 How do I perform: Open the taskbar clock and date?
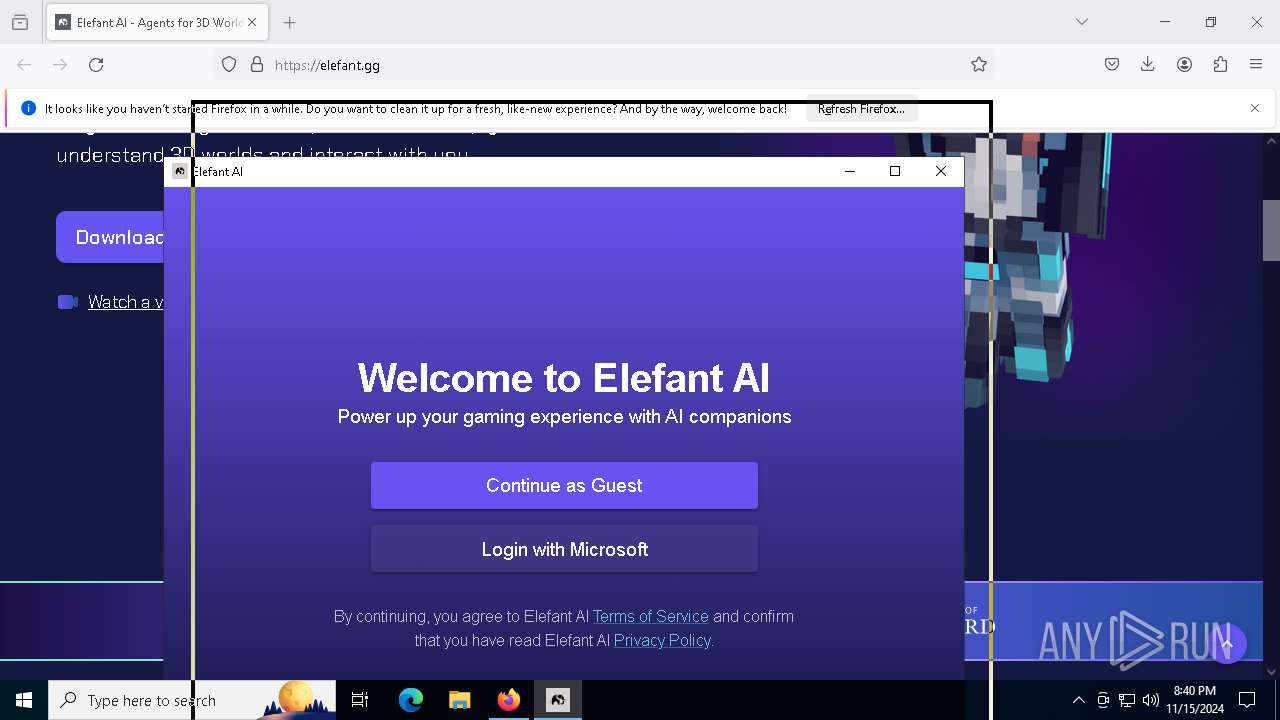coord(1195,700)
